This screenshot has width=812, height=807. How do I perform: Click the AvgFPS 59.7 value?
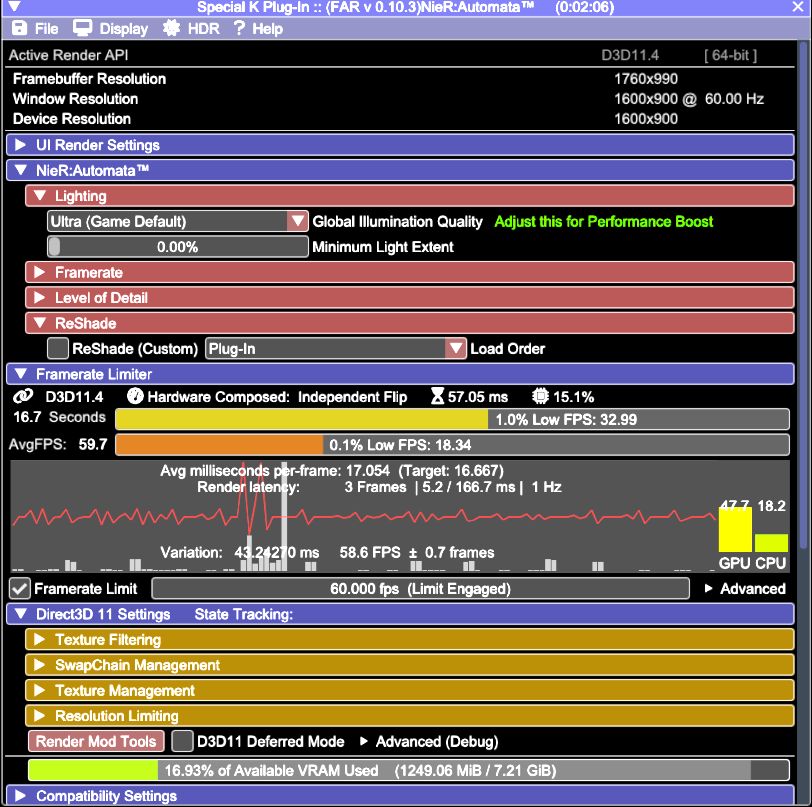point(93,444)
